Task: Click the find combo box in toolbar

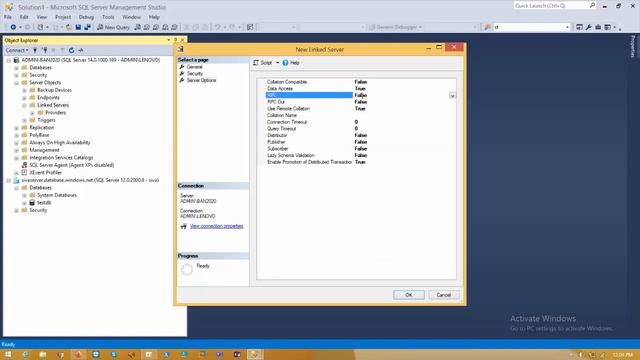Action: click(531, 27)
